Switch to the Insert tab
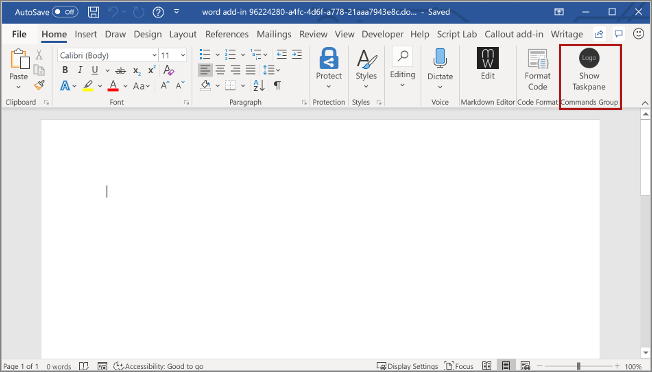 [86, 34]
